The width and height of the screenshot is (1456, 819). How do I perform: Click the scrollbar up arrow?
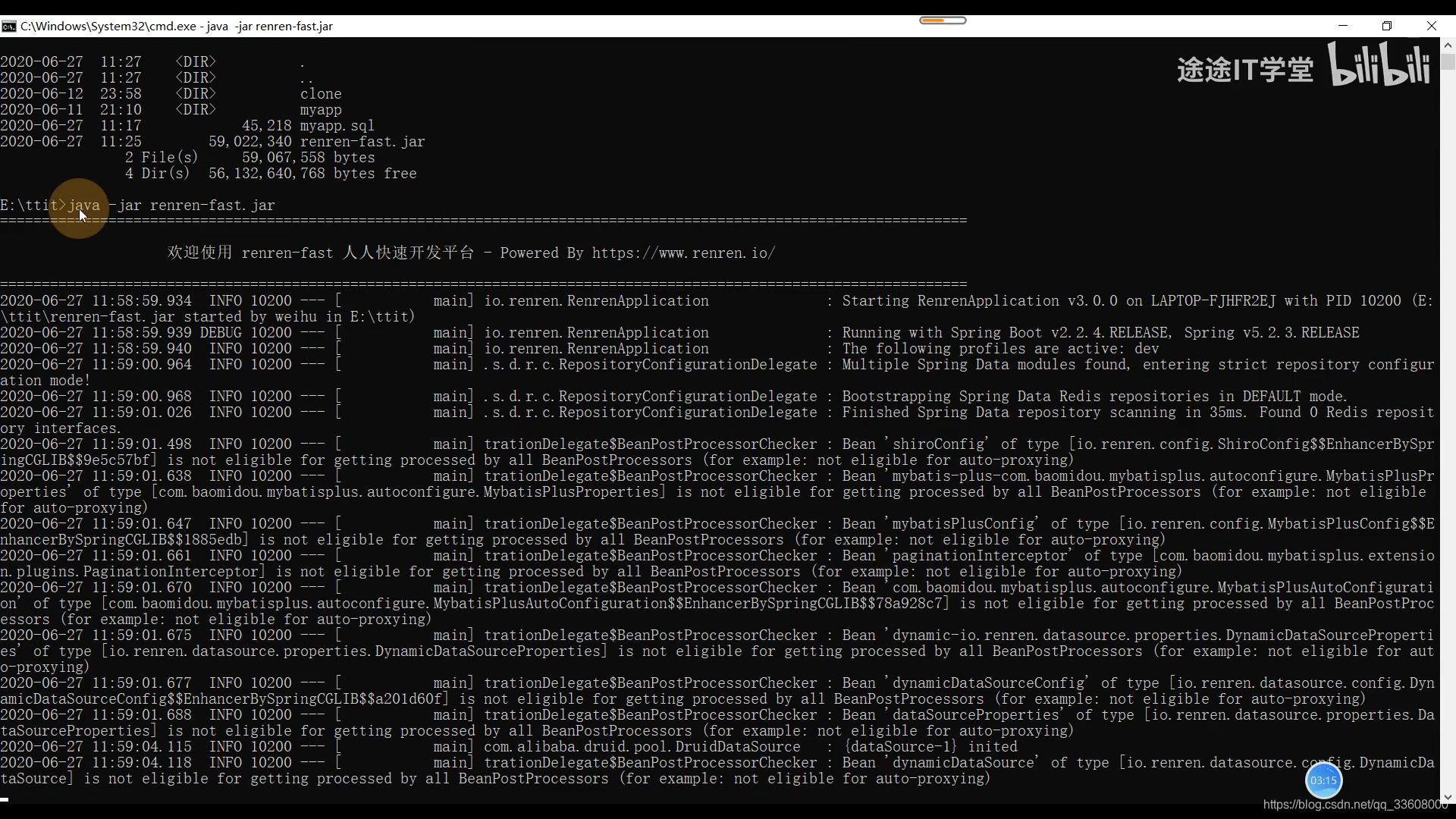click(1448, 45)
